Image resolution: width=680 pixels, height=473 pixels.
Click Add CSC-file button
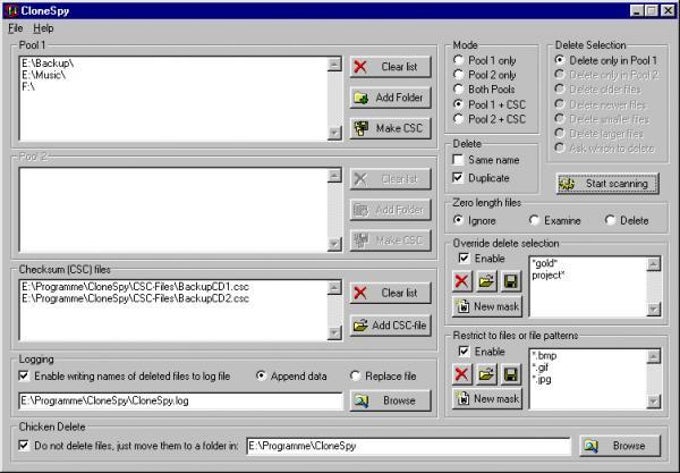(390, 325)
